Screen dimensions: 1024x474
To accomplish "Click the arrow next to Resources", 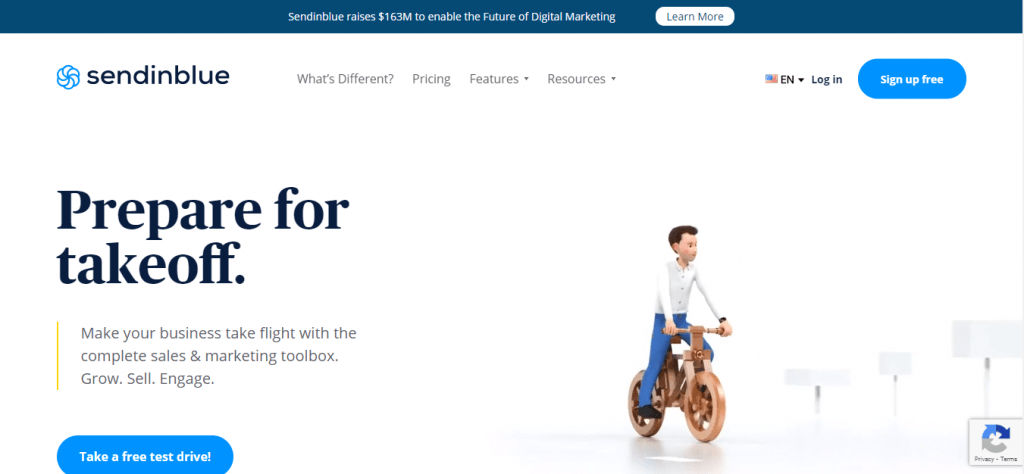I will click(613, 80).
